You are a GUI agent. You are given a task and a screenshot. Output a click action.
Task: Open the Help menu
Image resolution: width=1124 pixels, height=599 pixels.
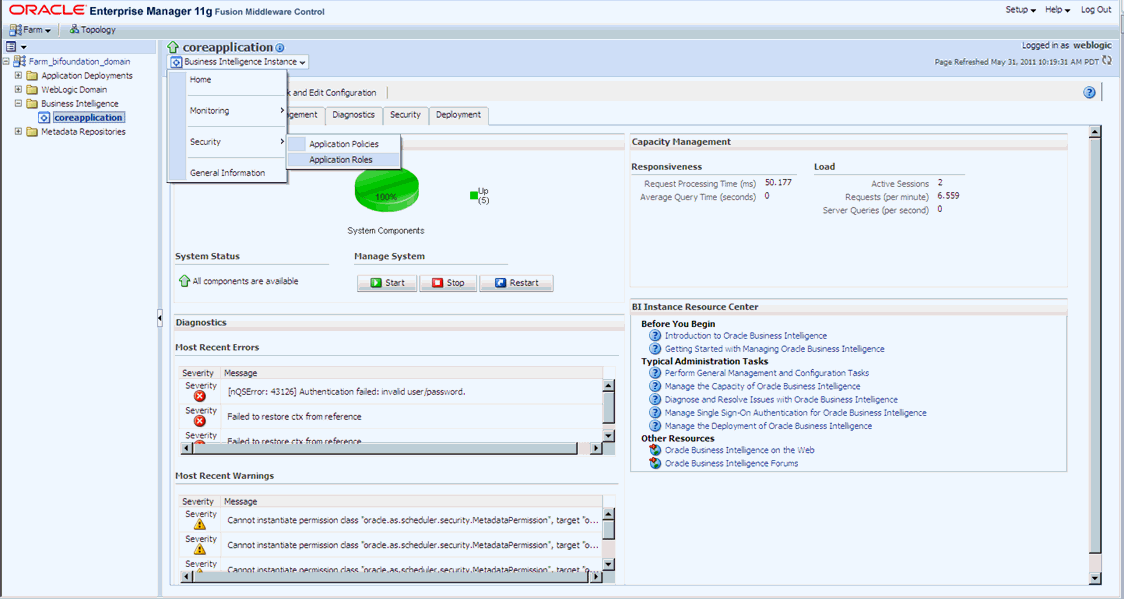pos(1057,10)
